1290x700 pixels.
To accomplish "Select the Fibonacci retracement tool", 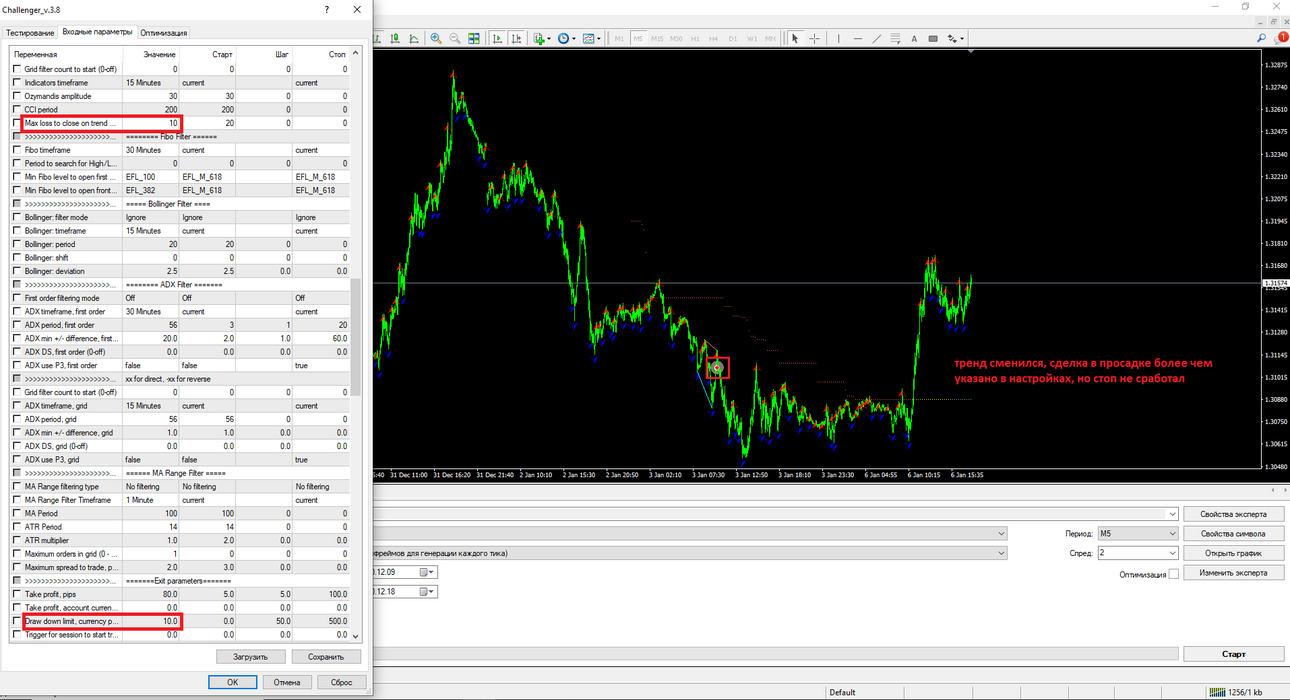I will (895, 38).
